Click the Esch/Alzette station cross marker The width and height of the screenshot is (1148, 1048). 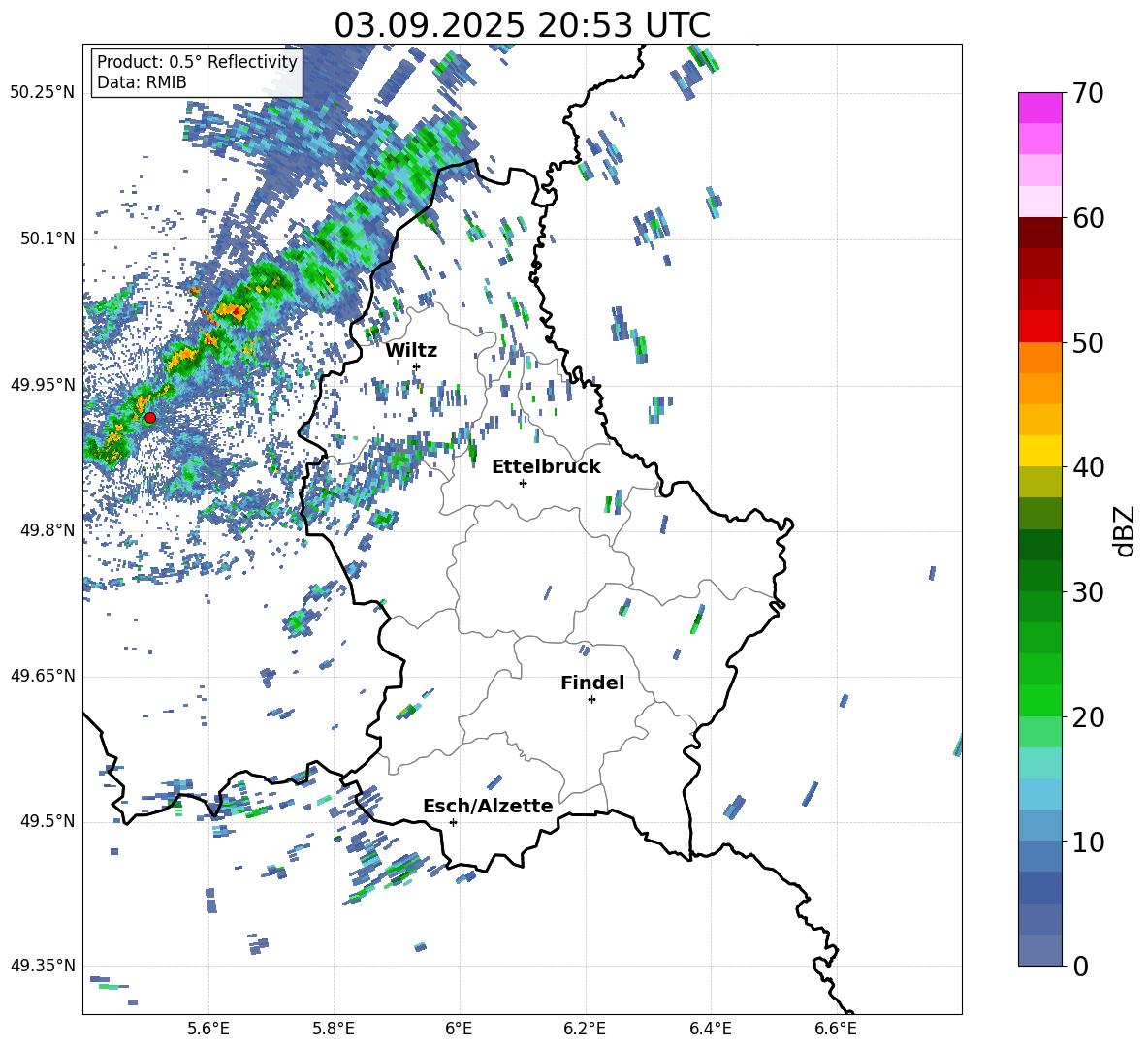coord(453,822)
